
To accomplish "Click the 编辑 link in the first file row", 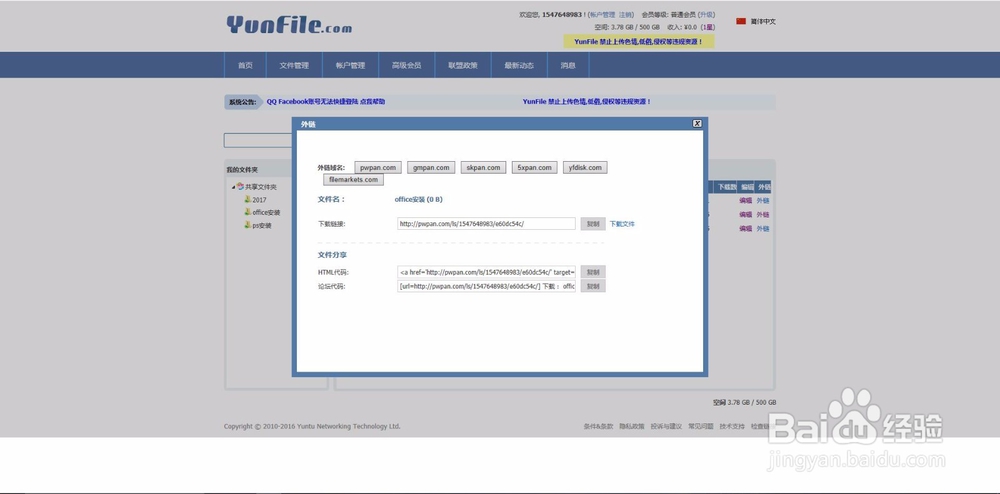I will click(746, 200).
